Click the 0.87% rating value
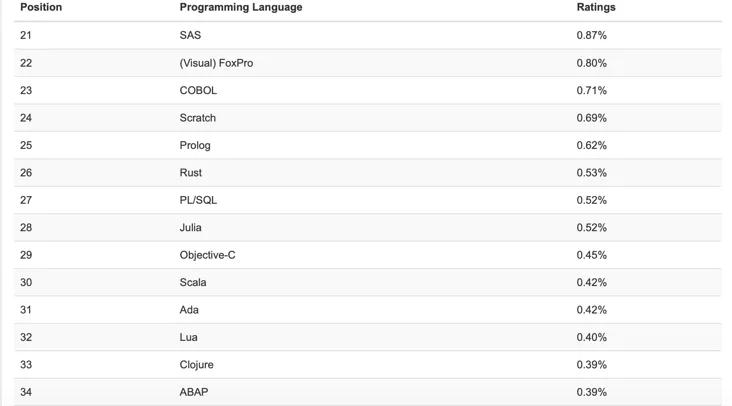Image resolution: width=732 pixels, height=406 pixels. pos(592,35)
